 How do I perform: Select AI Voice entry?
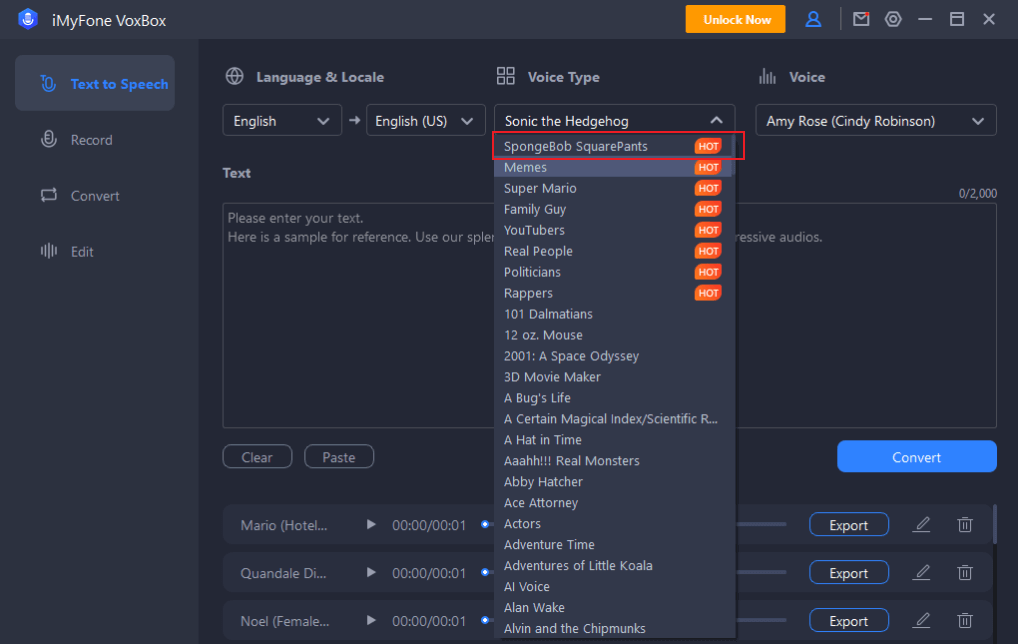tap(613, 586)
